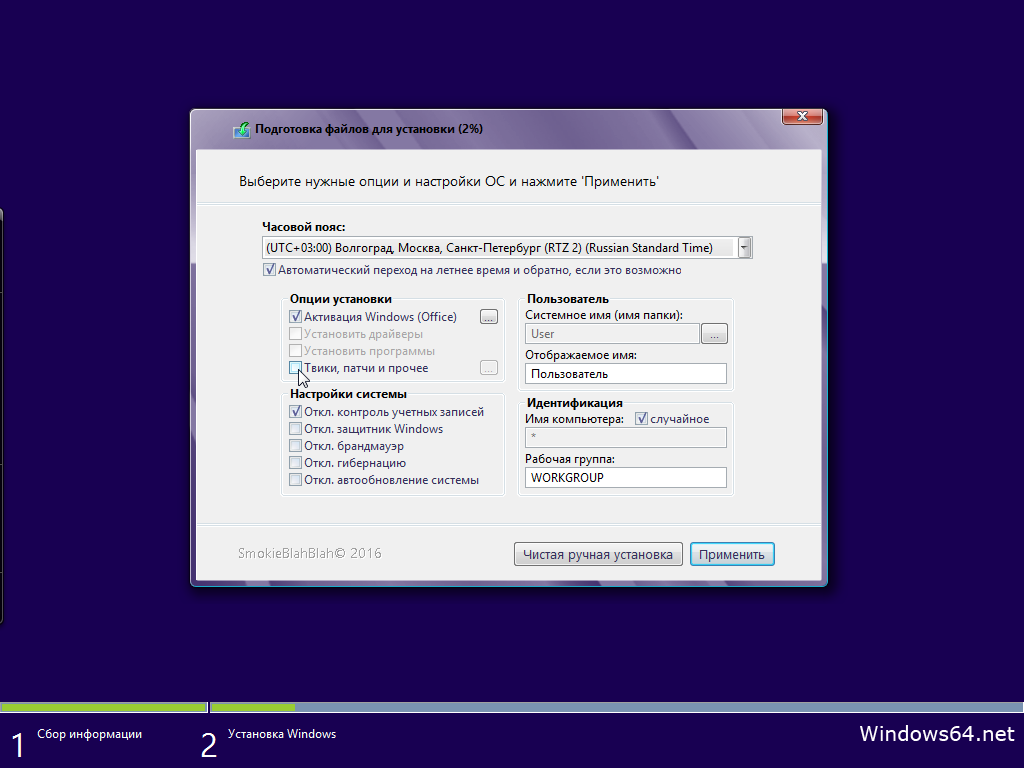Click the Установка Windows progress bar
This screenshot has width=1024, height=768.
616,707
